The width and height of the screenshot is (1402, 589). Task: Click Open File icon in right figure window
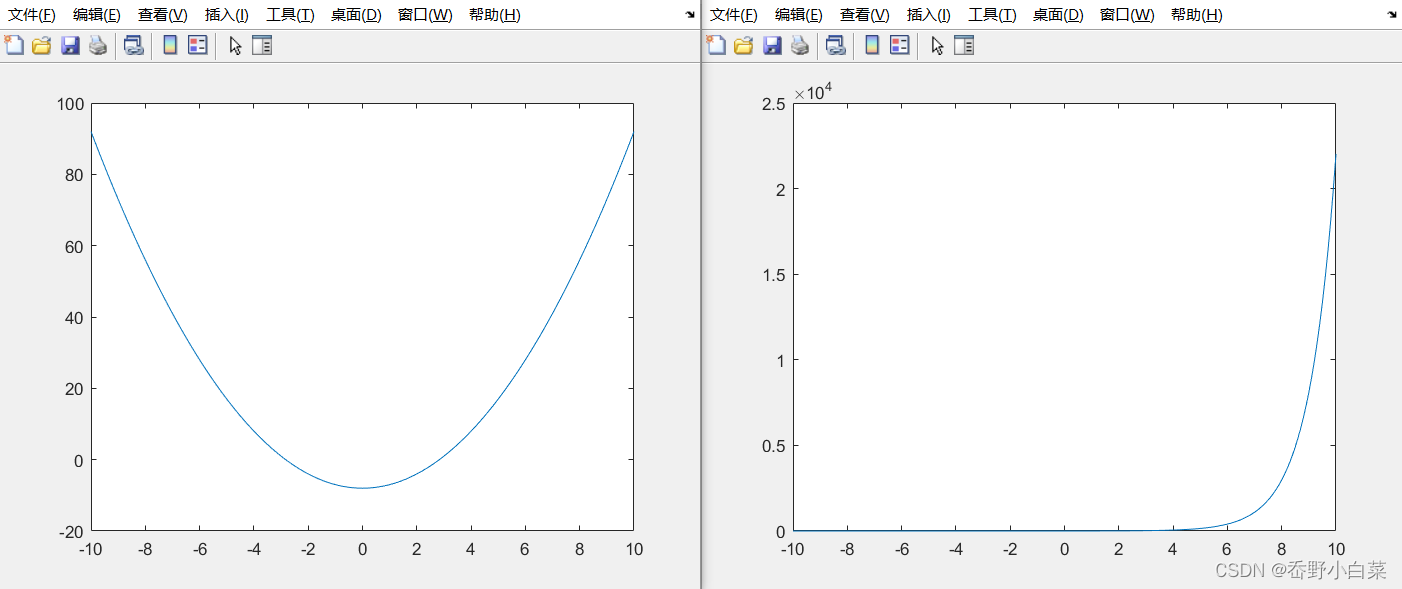click(744, 45)
